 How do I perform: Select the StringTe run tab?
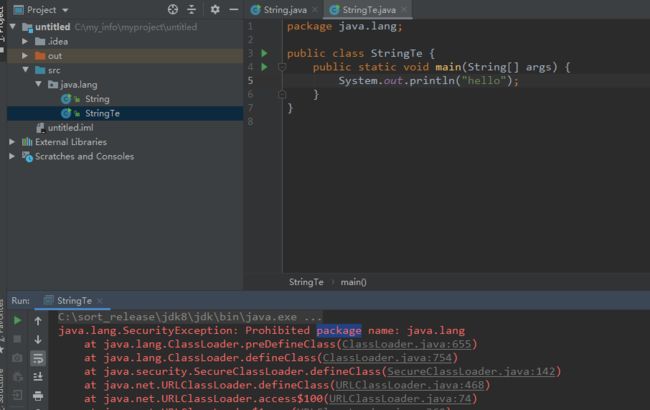click(74, 300)
